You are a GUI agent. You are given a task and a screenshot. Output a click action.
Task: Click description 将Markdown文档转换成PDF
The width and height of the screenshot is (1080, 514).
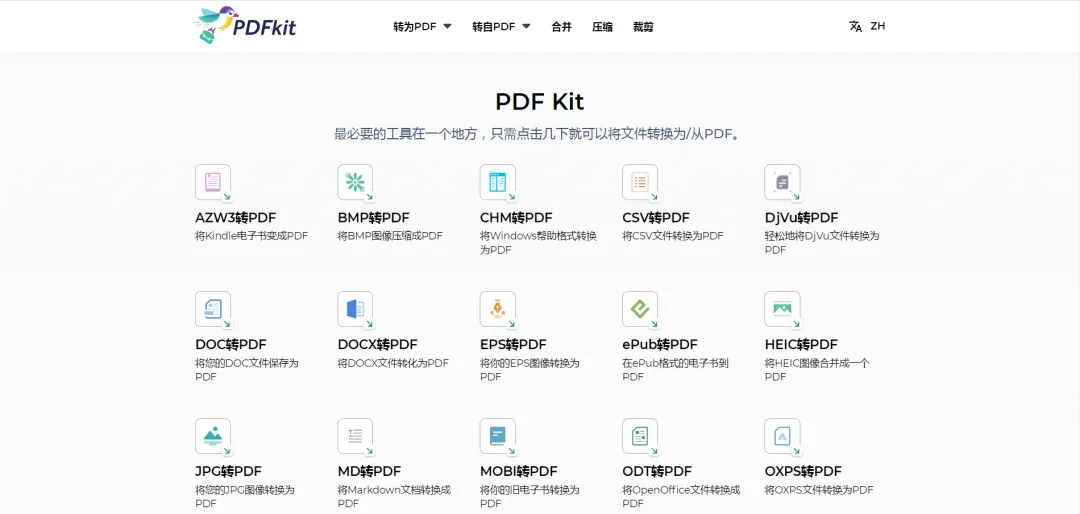coord(395,497)
